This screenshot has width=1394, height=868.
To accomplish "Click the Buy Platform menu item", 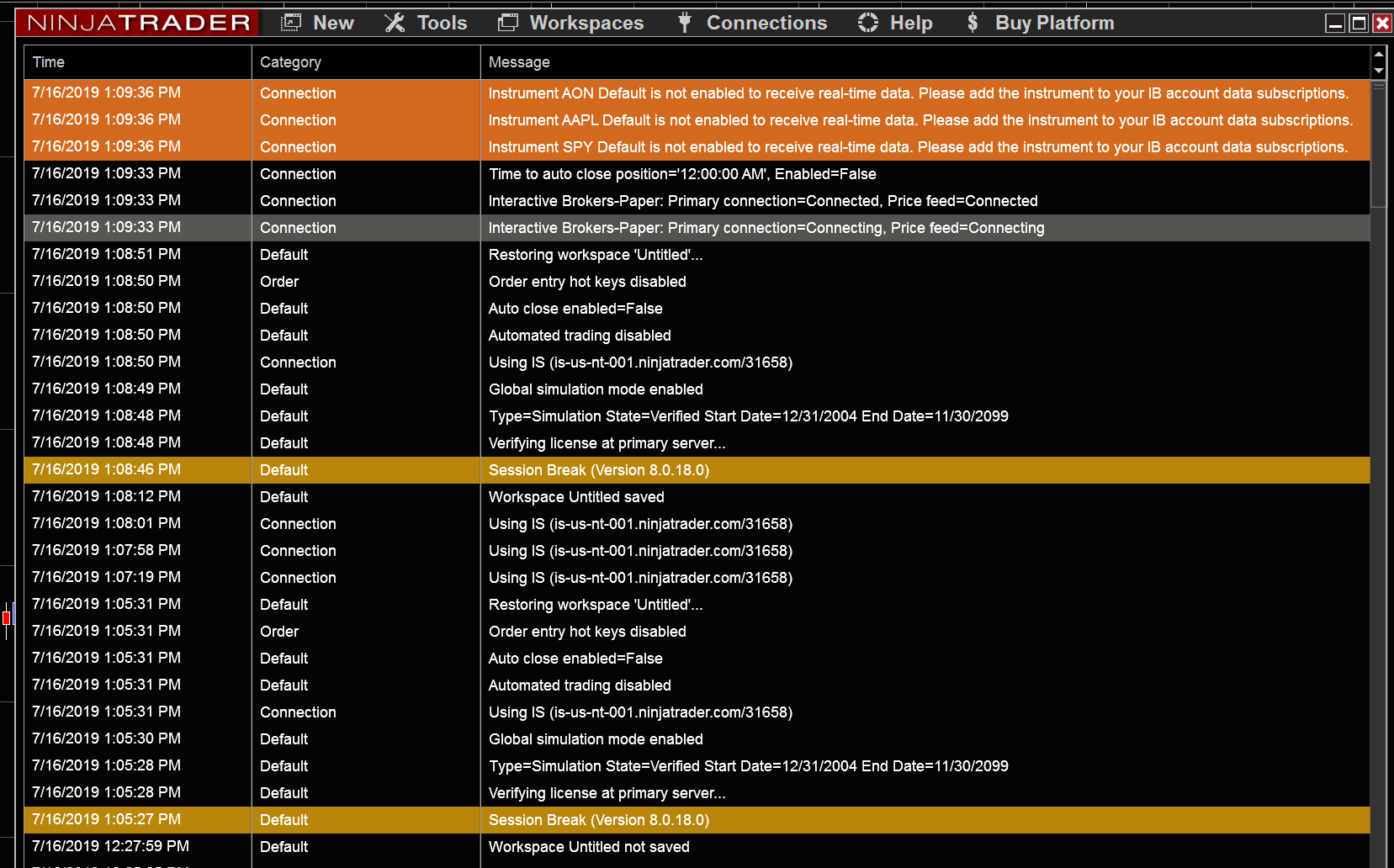I will click(1040, 23).
